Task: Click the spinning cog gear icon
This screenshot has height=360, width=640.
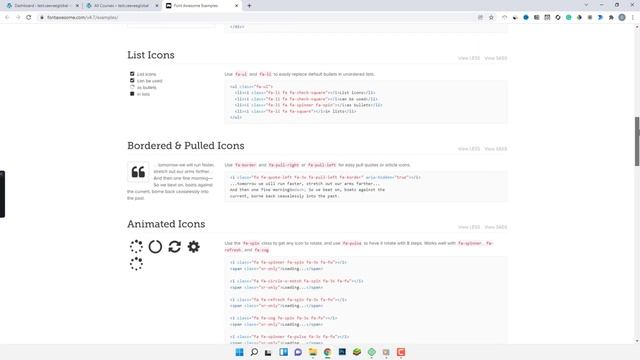Action: click(193, 247)
